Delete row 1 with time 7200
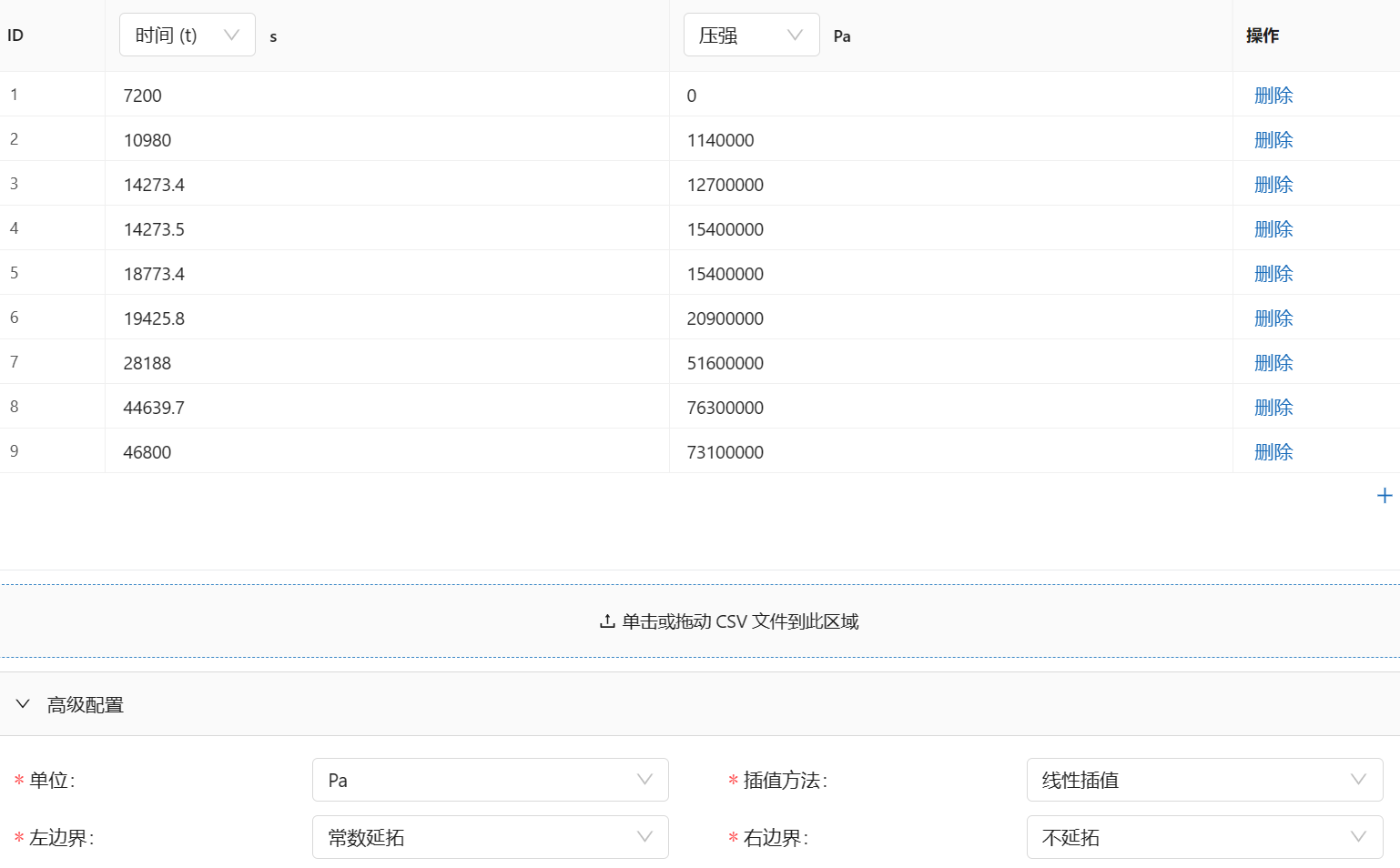Screen dimensions: 1400x868 [1273, 96]
